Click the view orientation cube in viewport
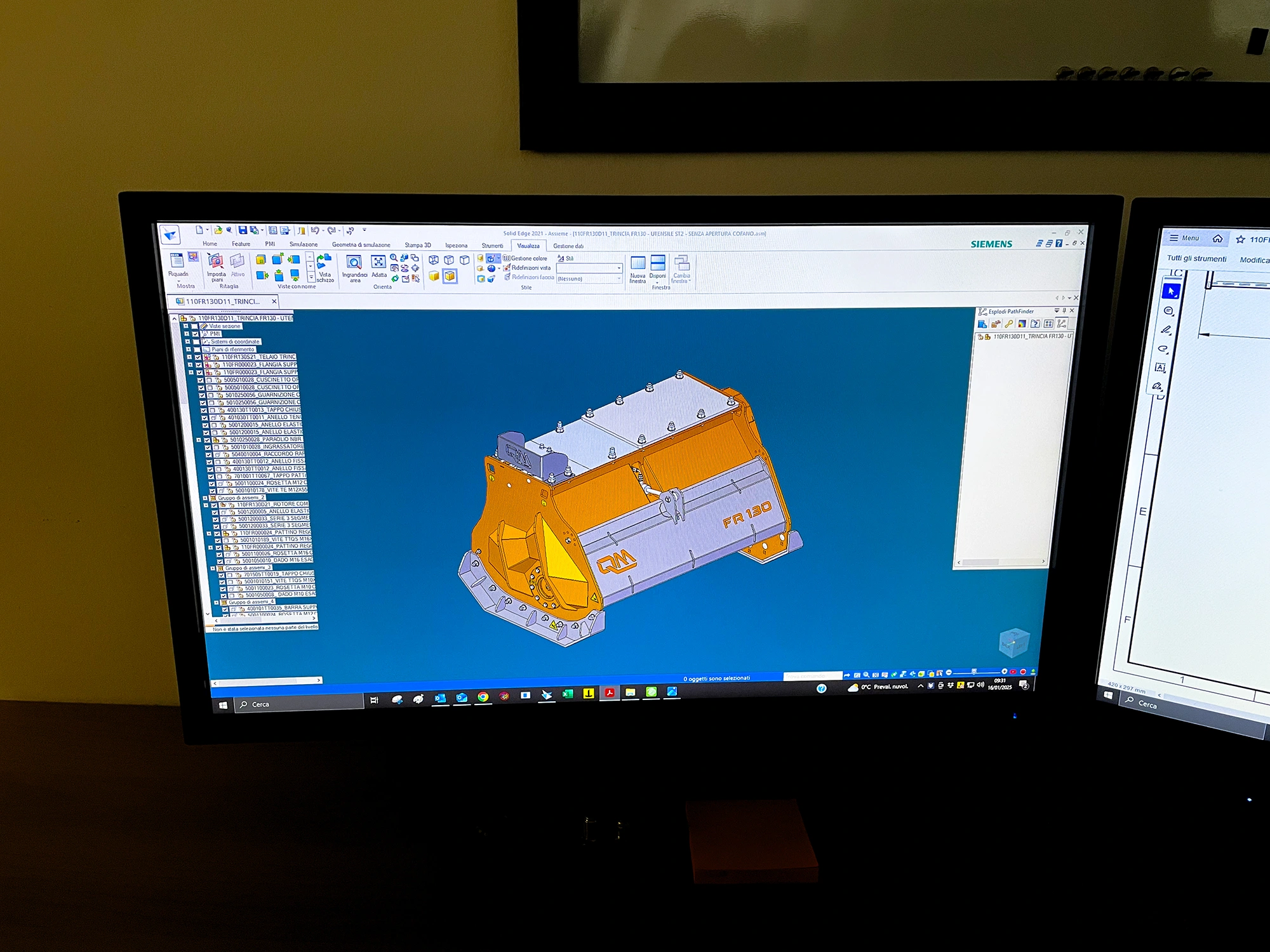Image resolution: width=1270 pixels, height=952 pixels. tap(1013, 642)
